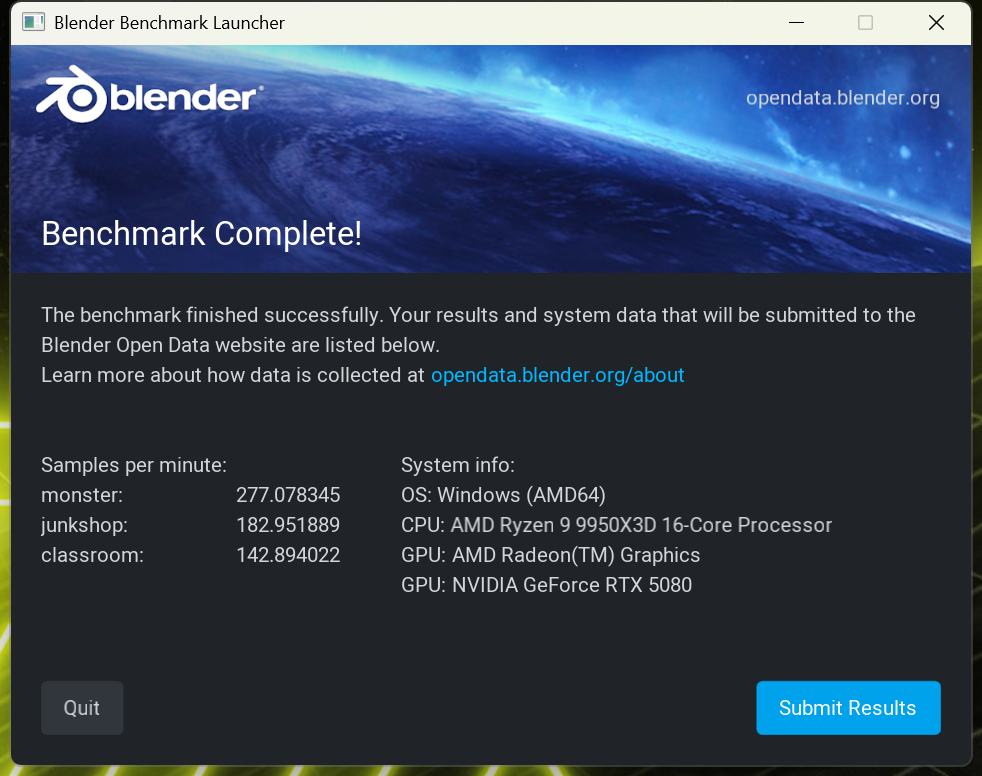The height and width of the screenshot is (776, 982).
Task: Click the CPU AMD Ryzen 9 9950X3D line
Action: 616,525
